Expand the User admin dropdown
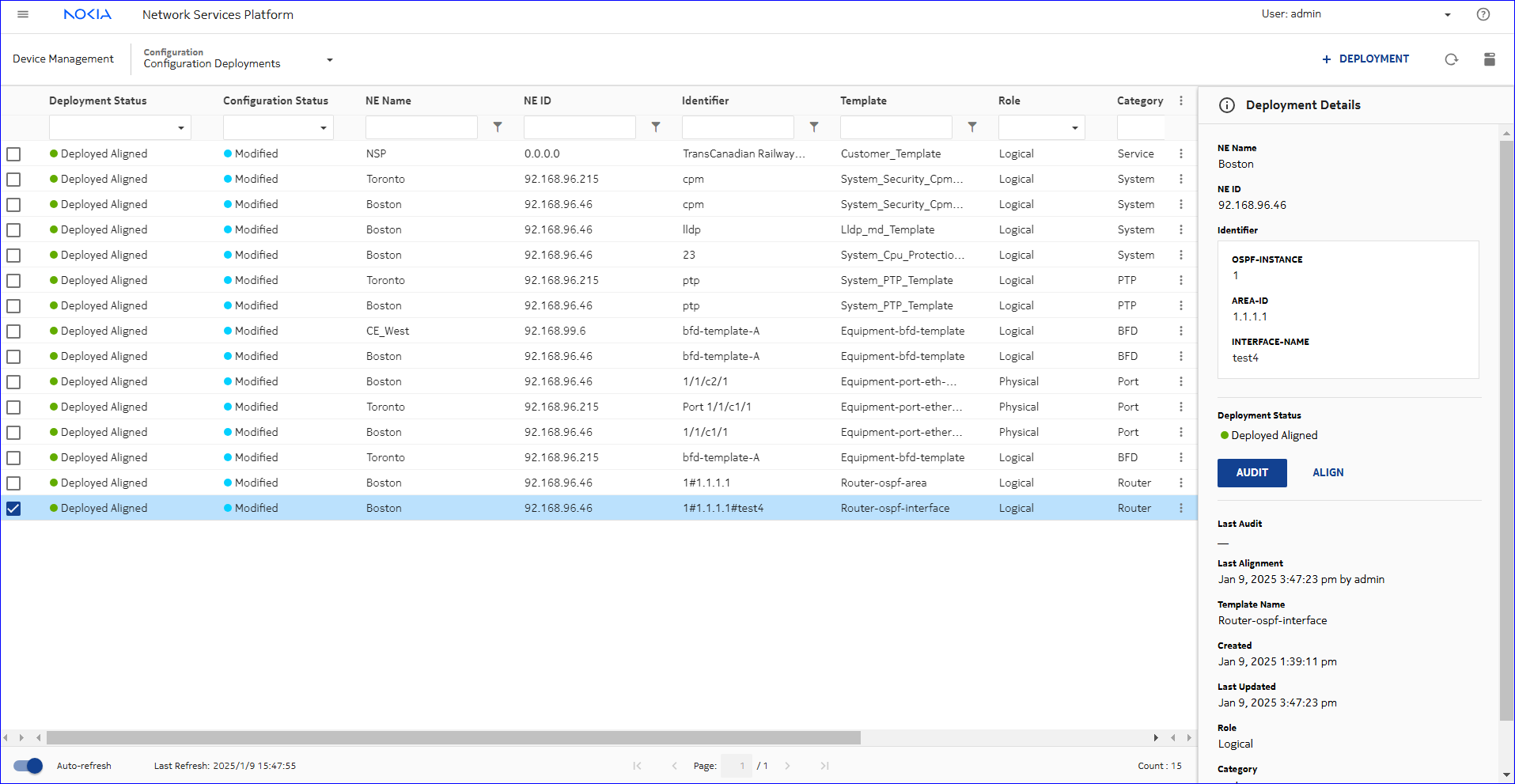Image resolution: width=1515 pixels, height=784 pixels. (1447, 14)
